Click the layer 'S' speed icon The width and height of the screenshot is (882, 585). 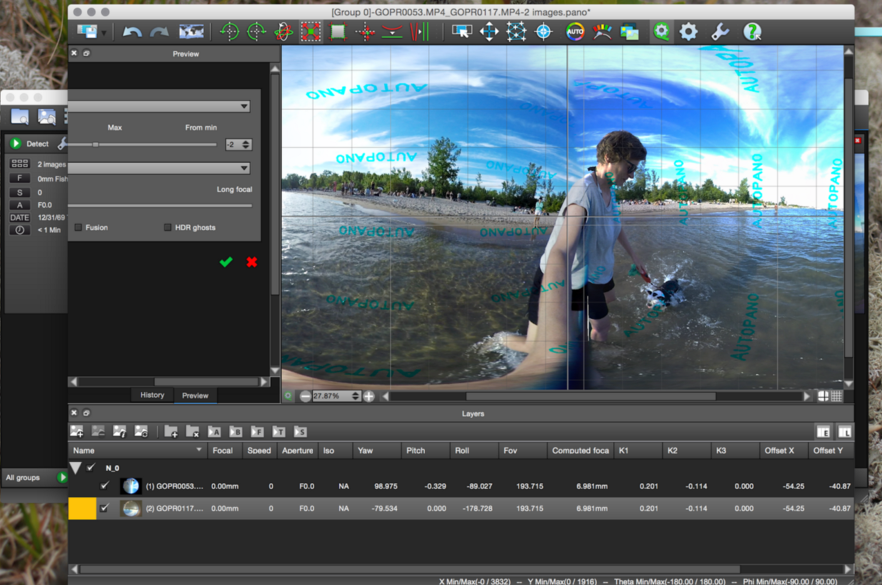(x=300, y=431)
